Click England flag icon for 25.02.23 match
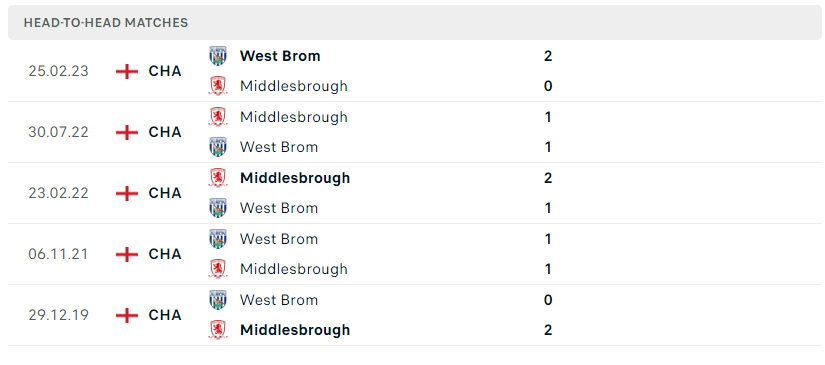 127,71
